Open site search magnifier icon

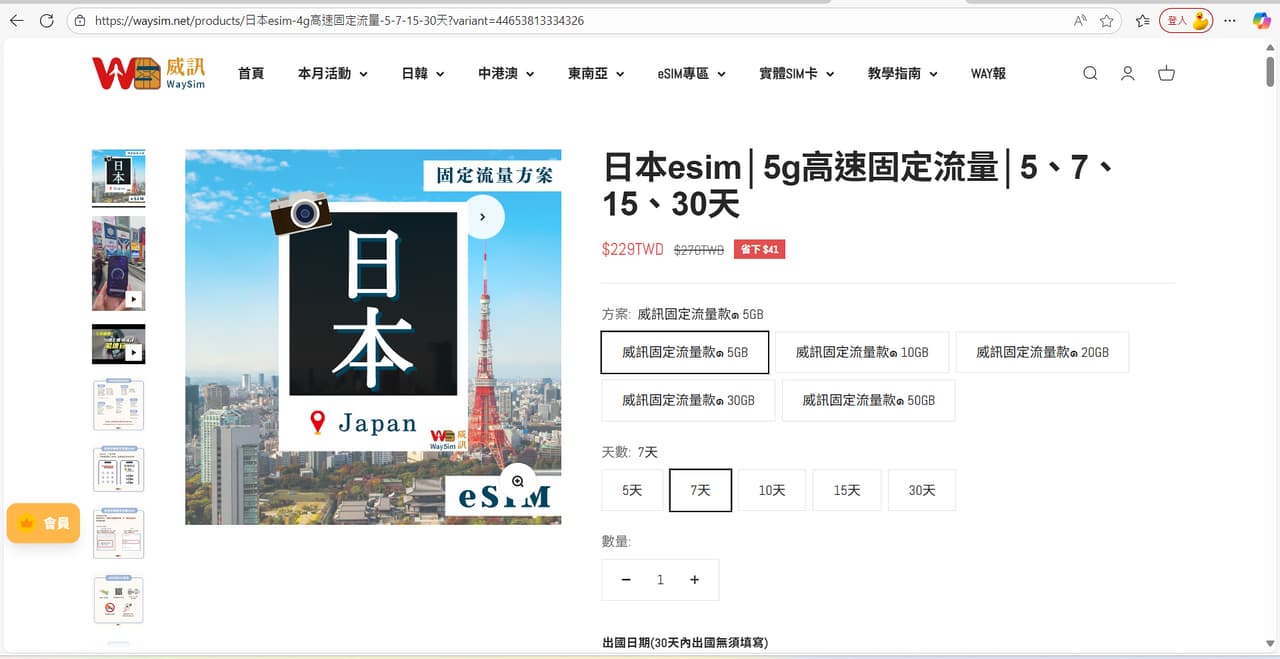point(1090,73)
